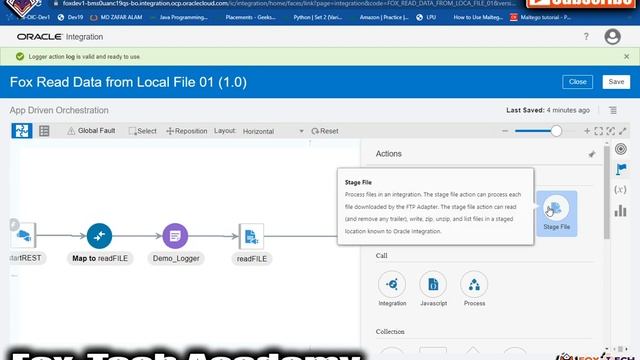Switch to canvas view icon
The width and height of the screenshot is (640, 360).
(x=22, y=131)
